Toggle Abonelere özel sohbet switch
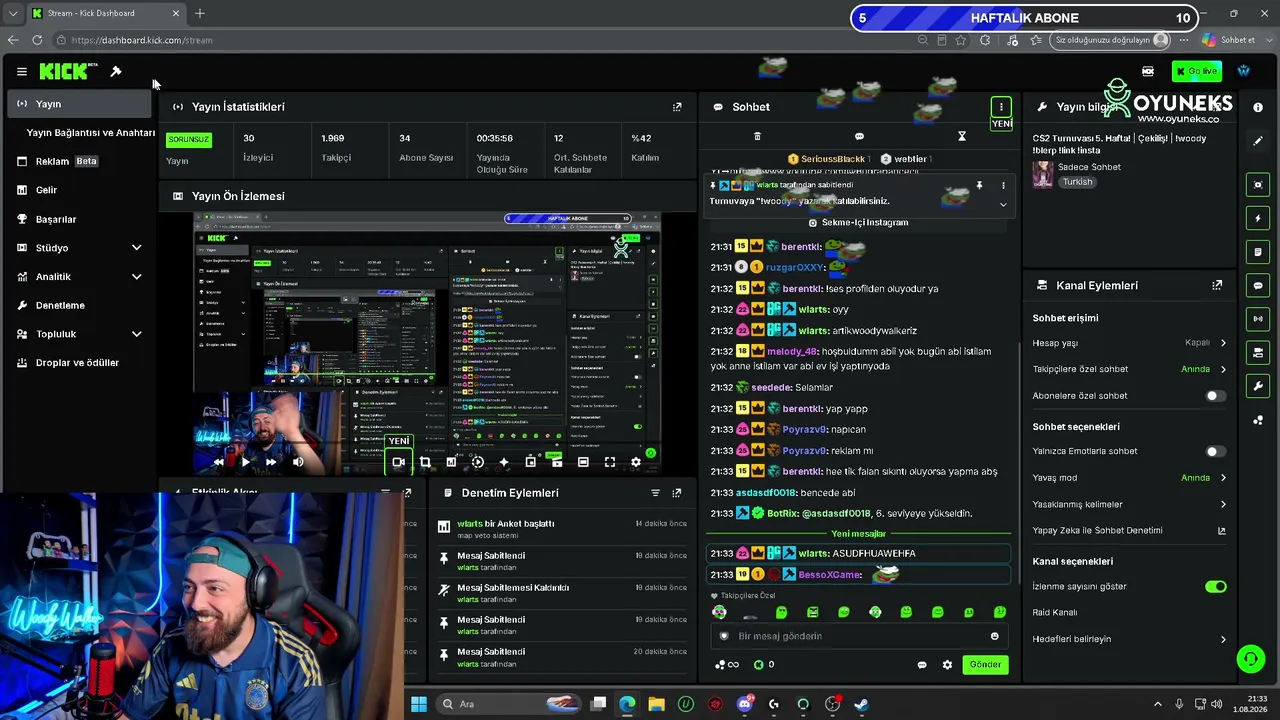 click(1215, 396)
